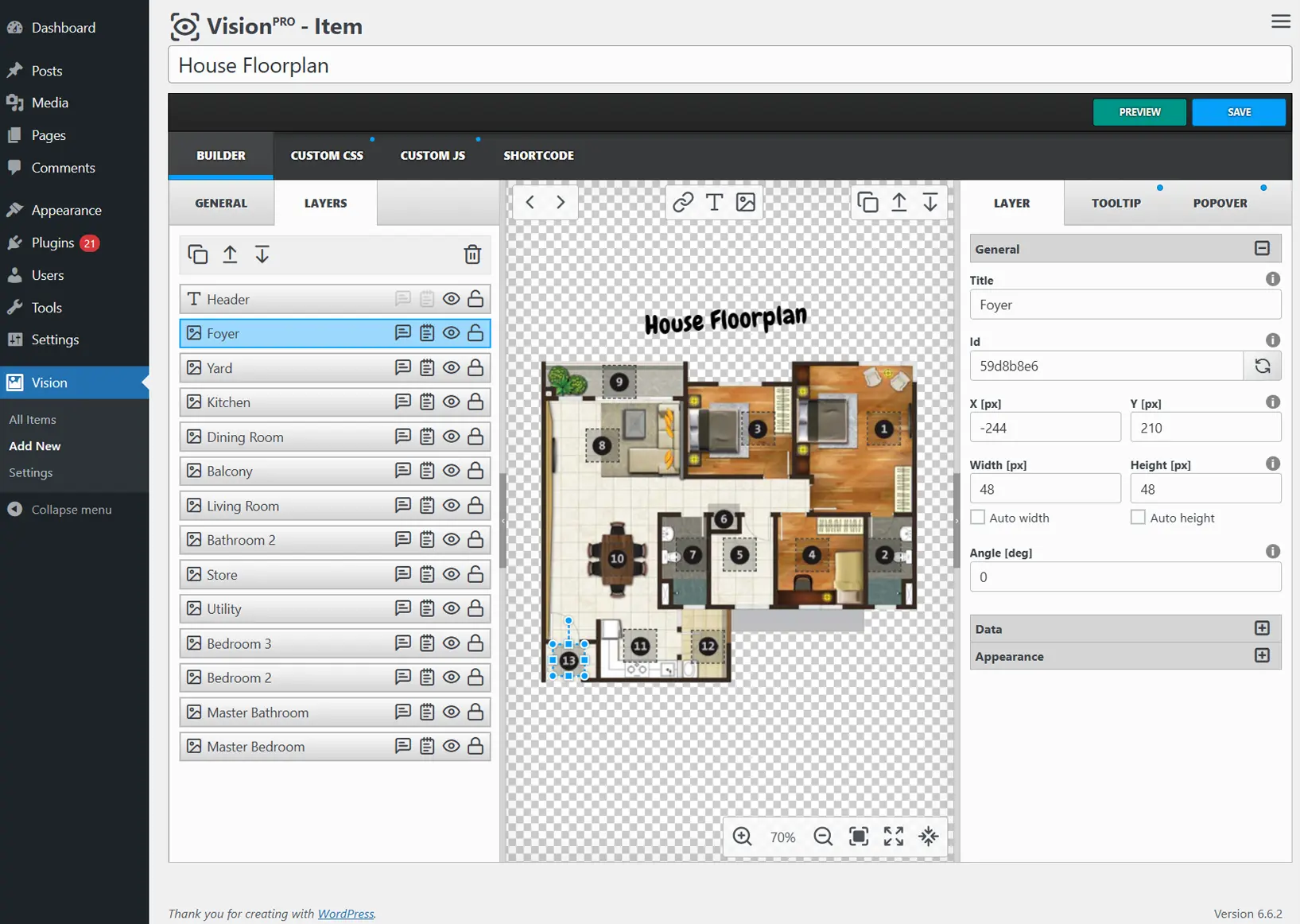Image resolution: width=1300 pixels, height=924 pixels.
Task: Toggle fullscreen mode for the canvas
Action: tap(893, 836)
